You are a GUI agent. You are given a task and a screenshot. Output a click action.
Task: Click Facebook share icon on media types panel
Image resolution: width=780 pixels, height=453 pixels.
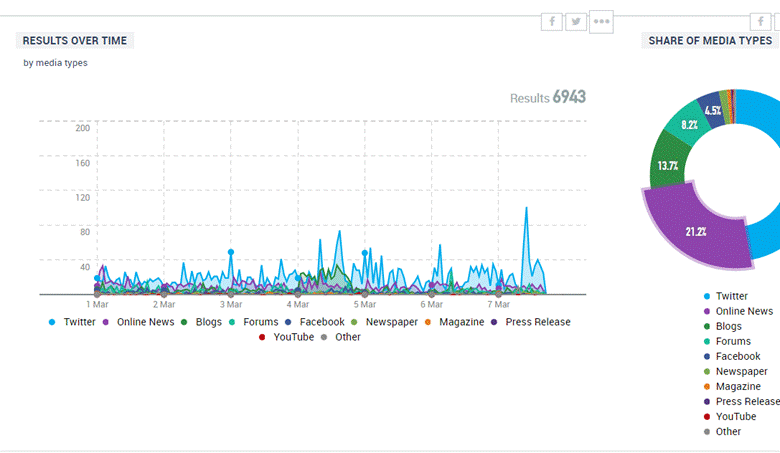click(x=760, y=22)
